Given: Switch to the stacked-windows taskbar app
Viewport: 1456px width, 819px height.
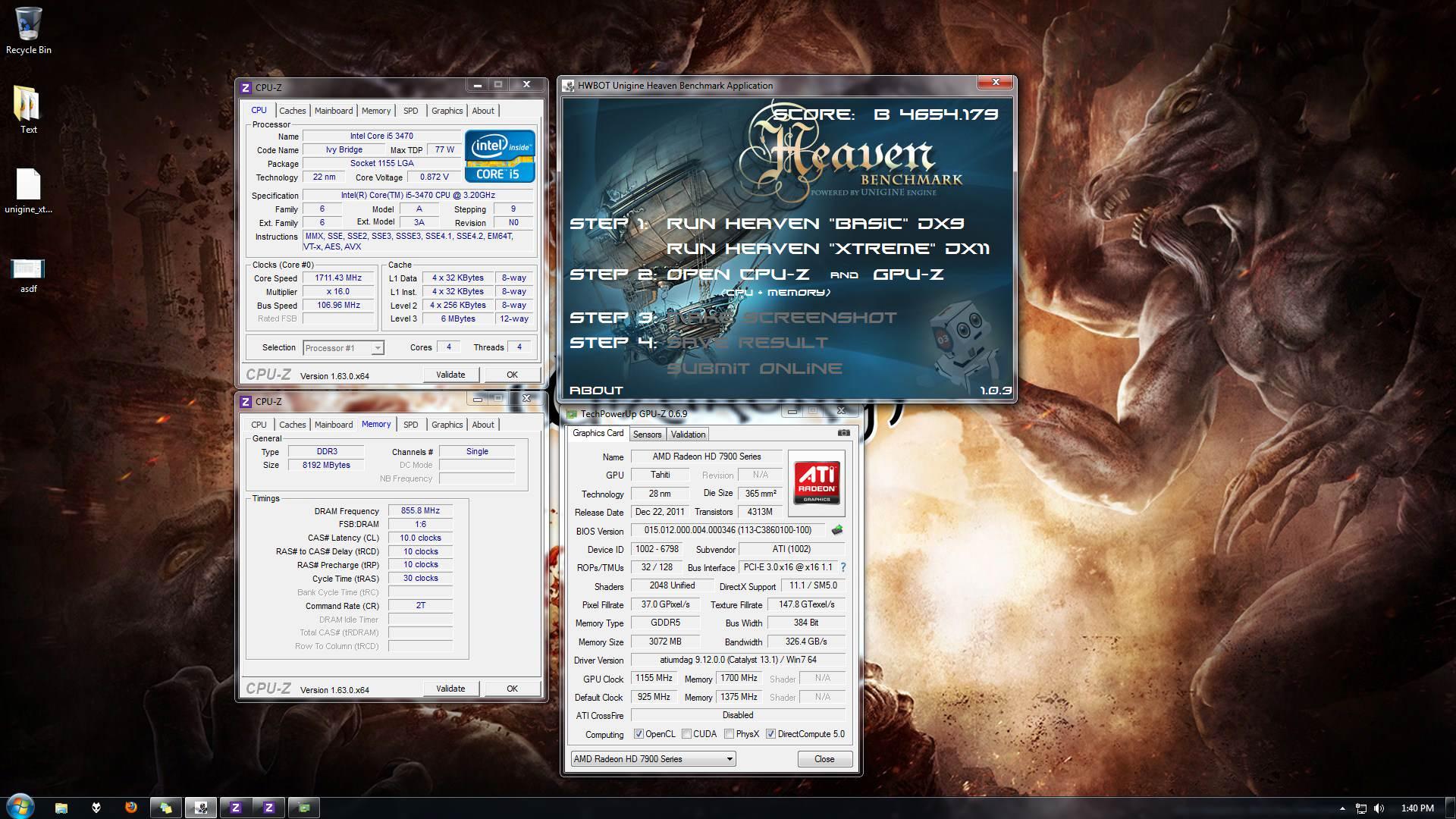Looking at the screenshot, I should [x=166, y=808].
